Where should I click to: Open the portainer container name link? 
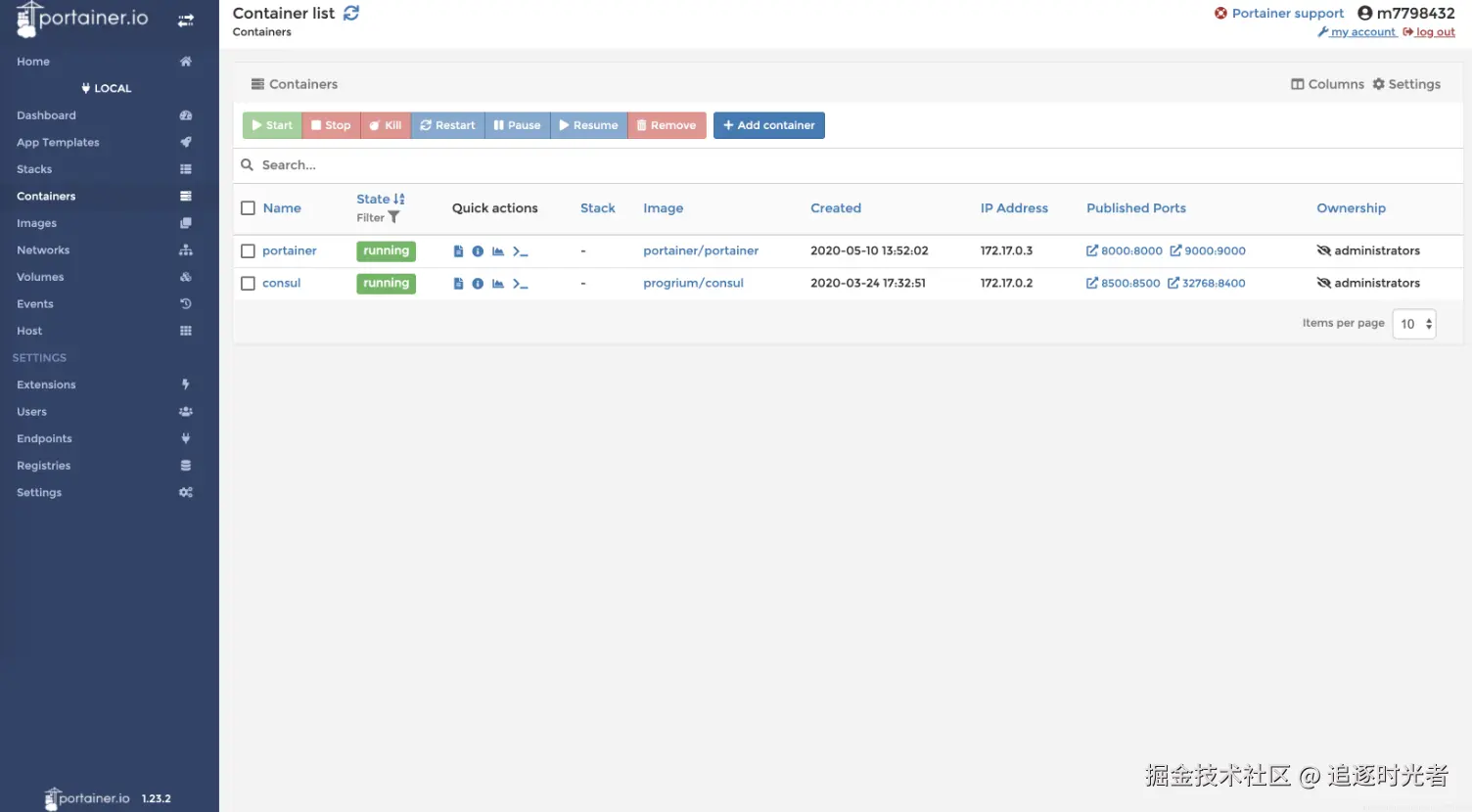290,250
